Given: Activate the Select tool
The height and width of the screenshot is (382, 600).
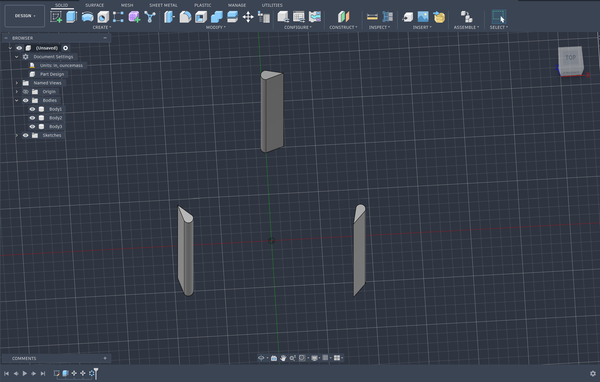Looking at the screenshot, I should [499, 17].
